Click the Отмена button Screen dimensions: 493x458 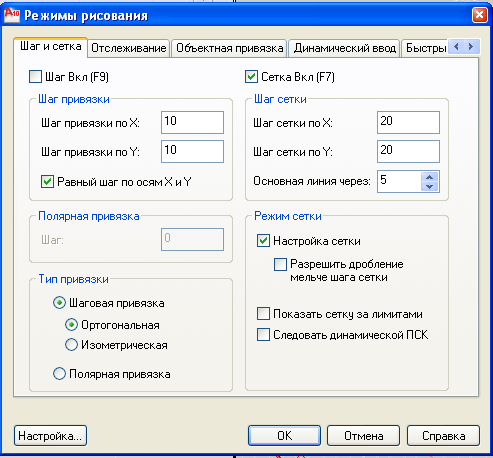tap(363, 435)
